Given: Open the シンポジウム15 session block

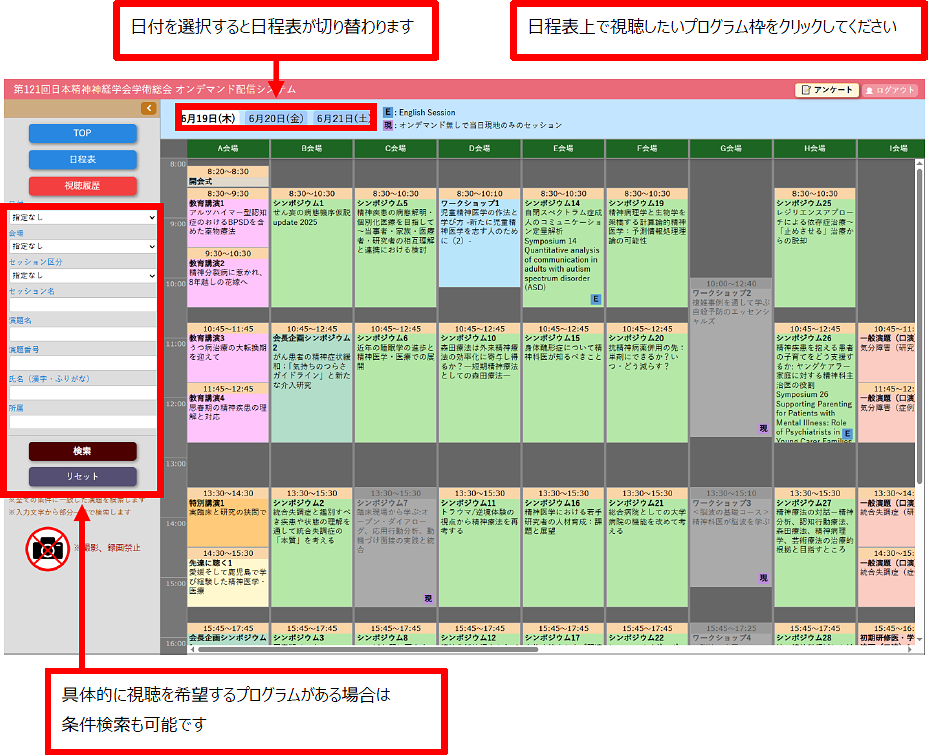Looking at the screenshot, I should 563,383.
